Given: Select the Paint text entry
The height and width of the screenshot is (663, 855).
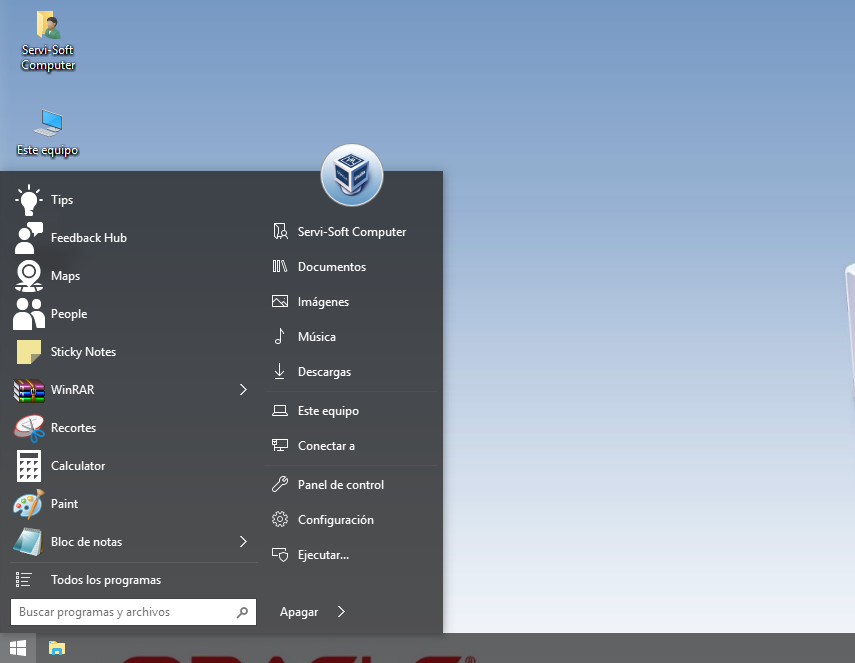Looking at the screenshot, I should pyautogui.click(x=64, y=504).
